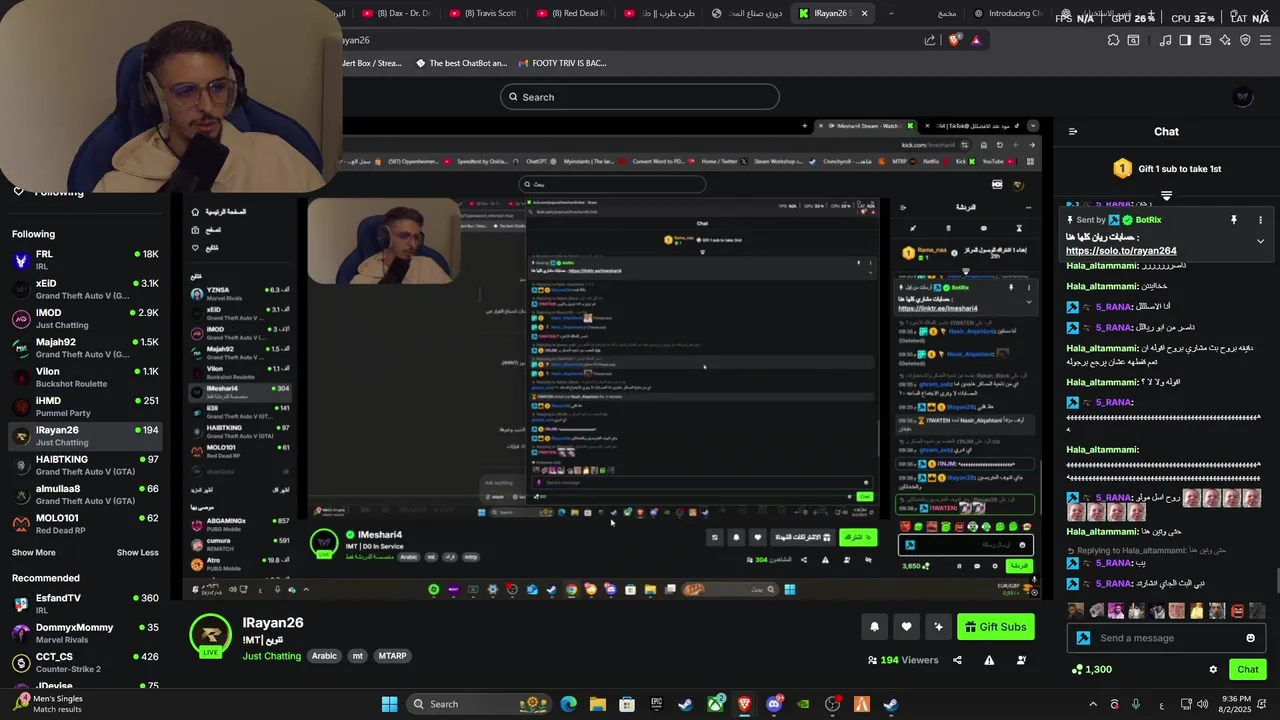Open Windows Start button

tap(389, 704)
